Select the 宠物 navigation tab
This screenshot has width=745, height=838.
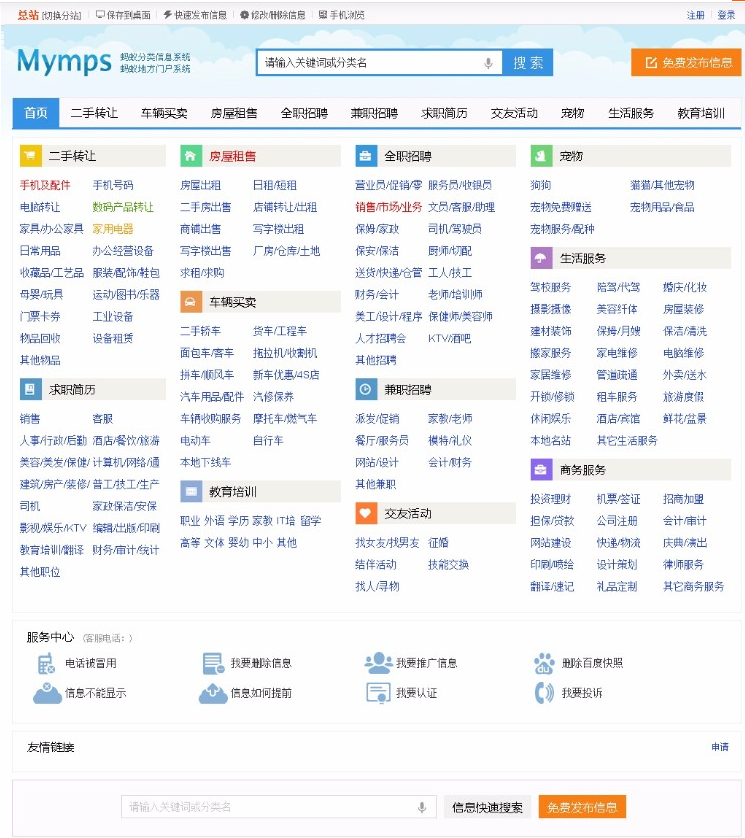[x=572, y=113]
